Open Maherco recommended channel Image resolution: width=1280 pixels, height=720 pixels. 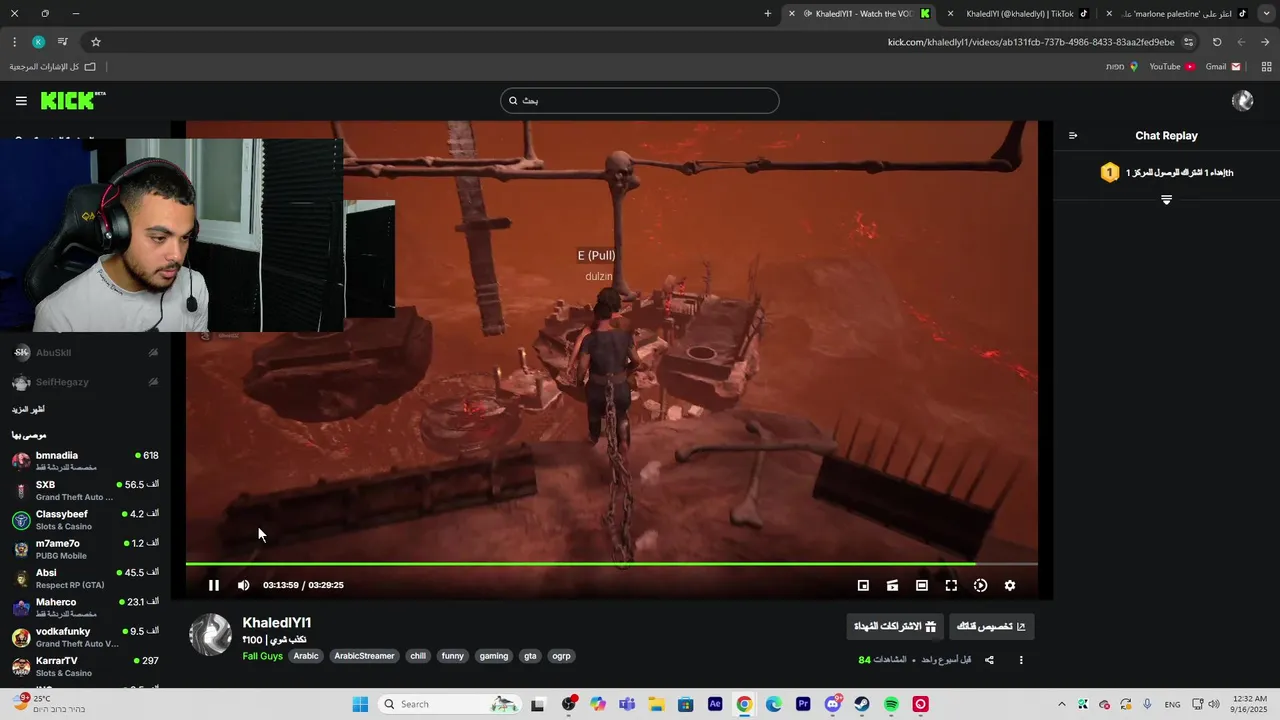85,608
